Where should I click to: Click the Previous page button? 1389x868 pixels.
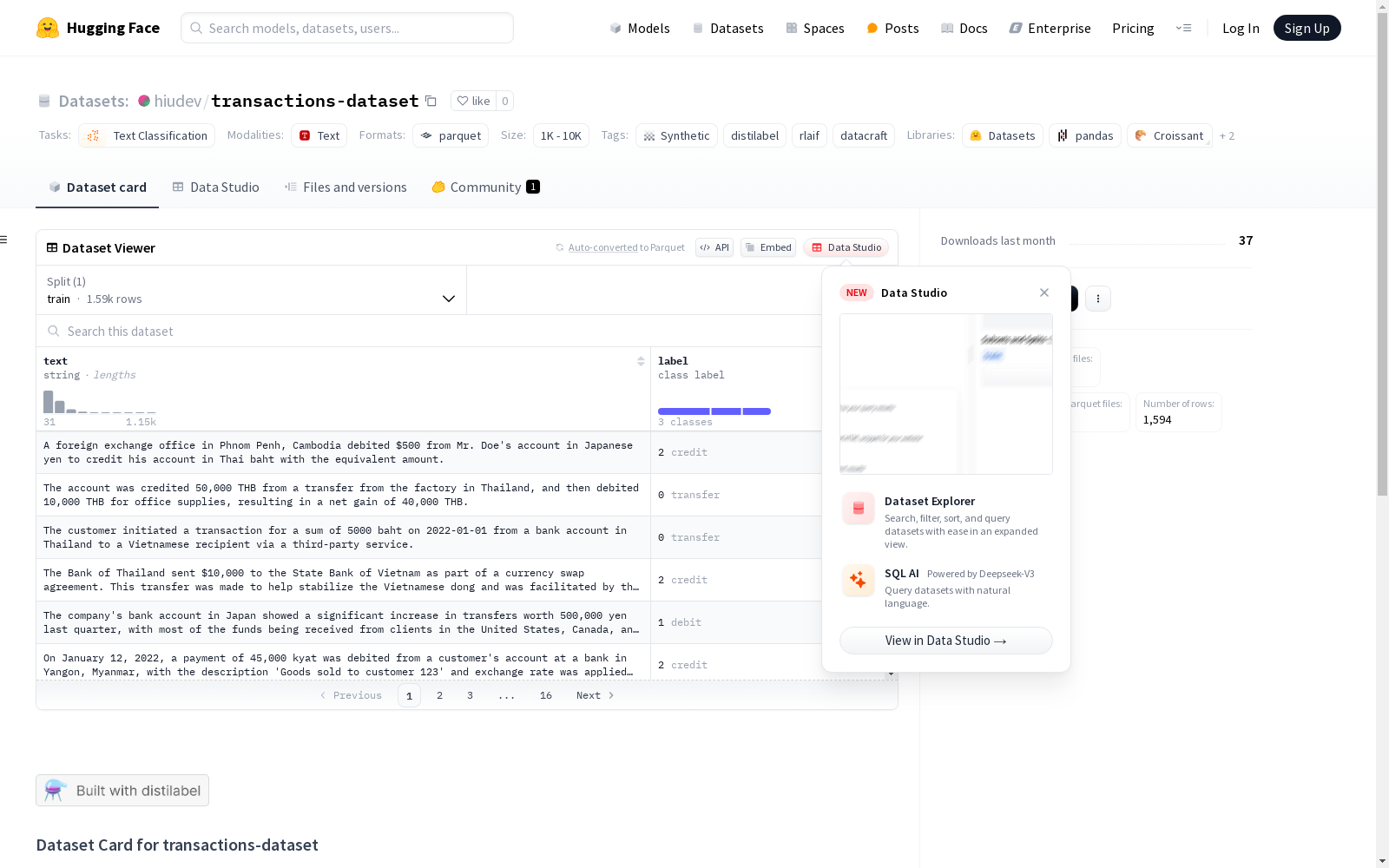click(x=351, y=695)
